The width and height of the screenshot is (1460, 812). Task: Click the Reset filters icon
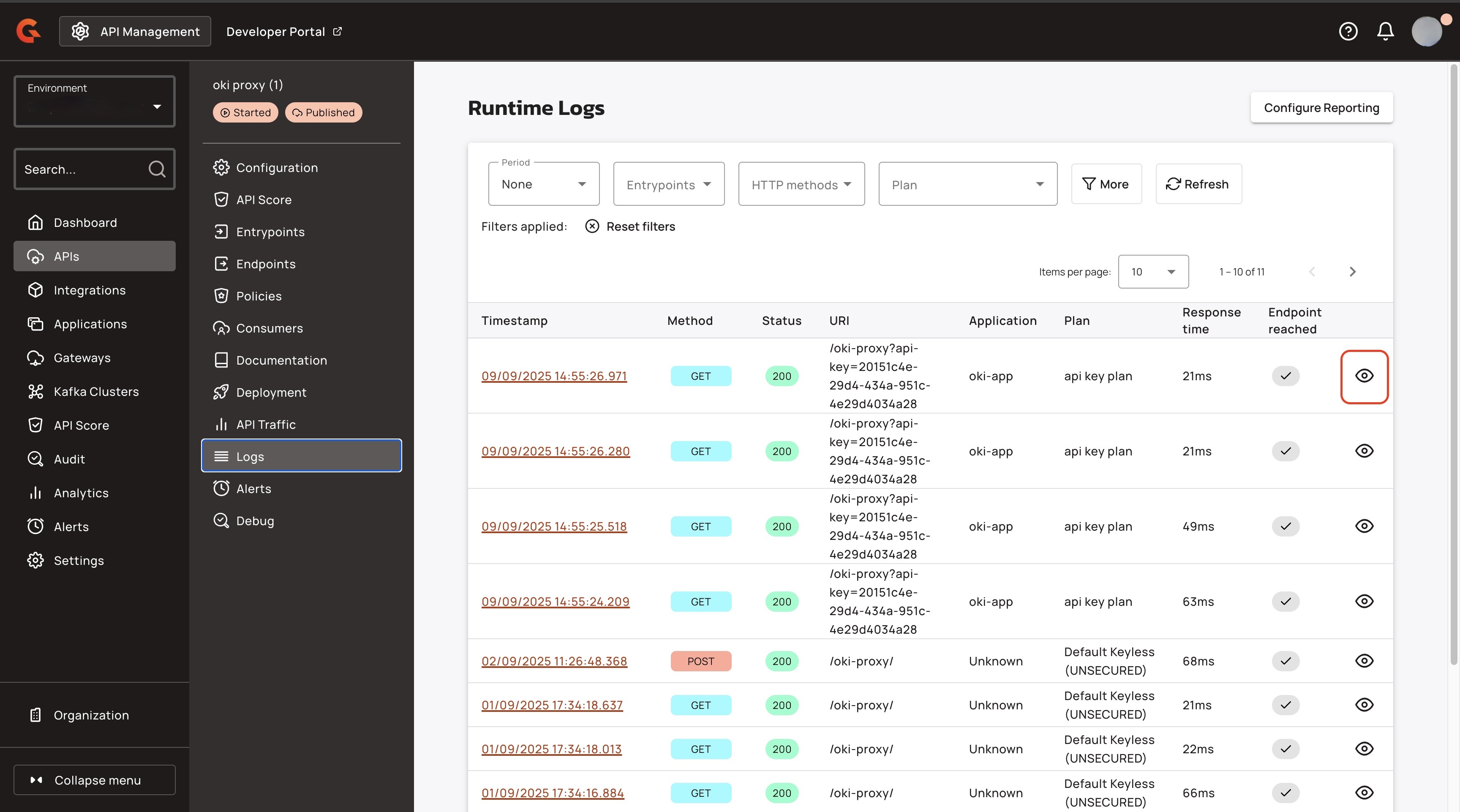click(x=592, y=226)
